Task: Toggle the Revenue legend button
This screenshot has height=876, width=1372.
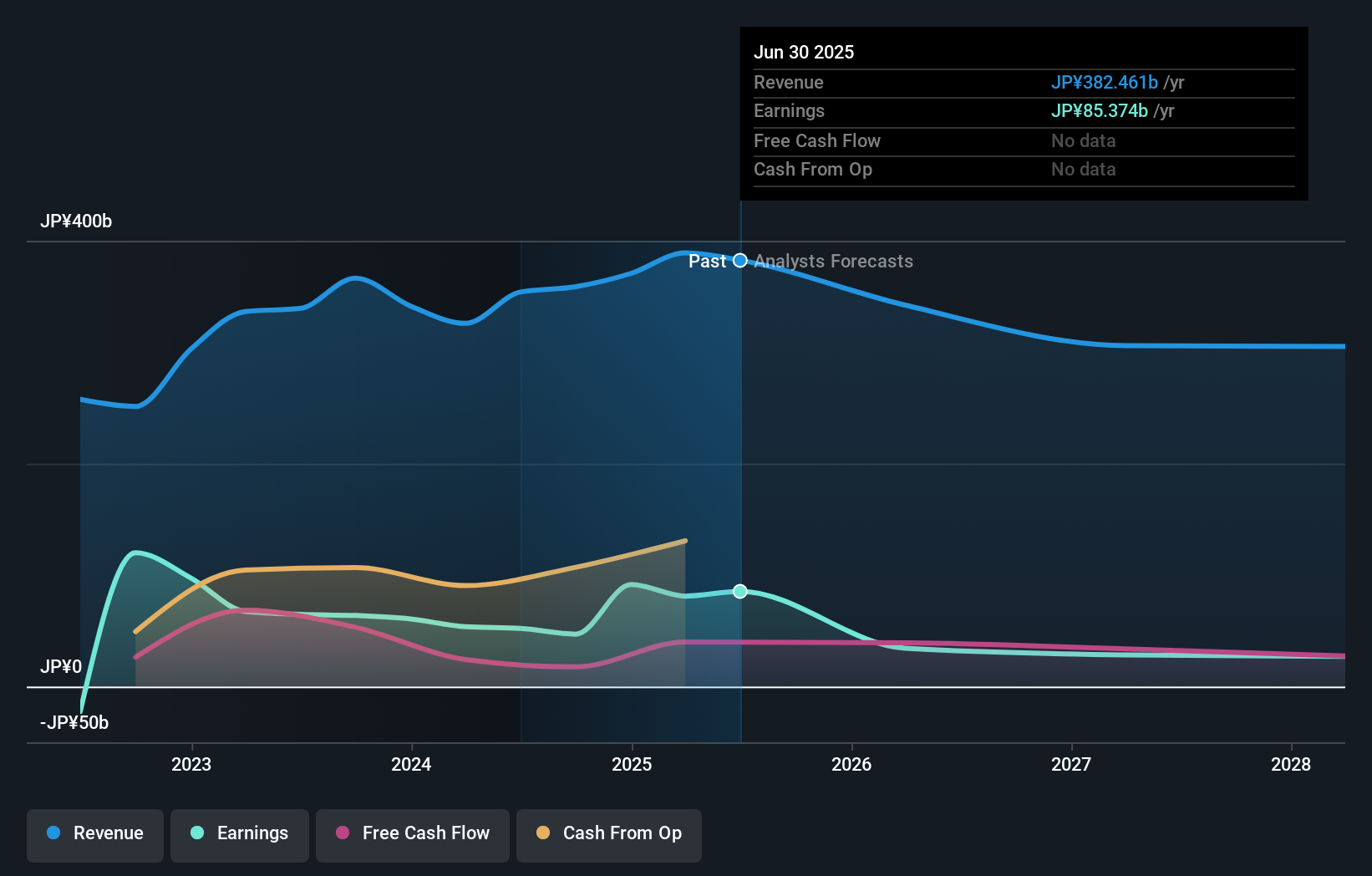Action: click(95, 835)
